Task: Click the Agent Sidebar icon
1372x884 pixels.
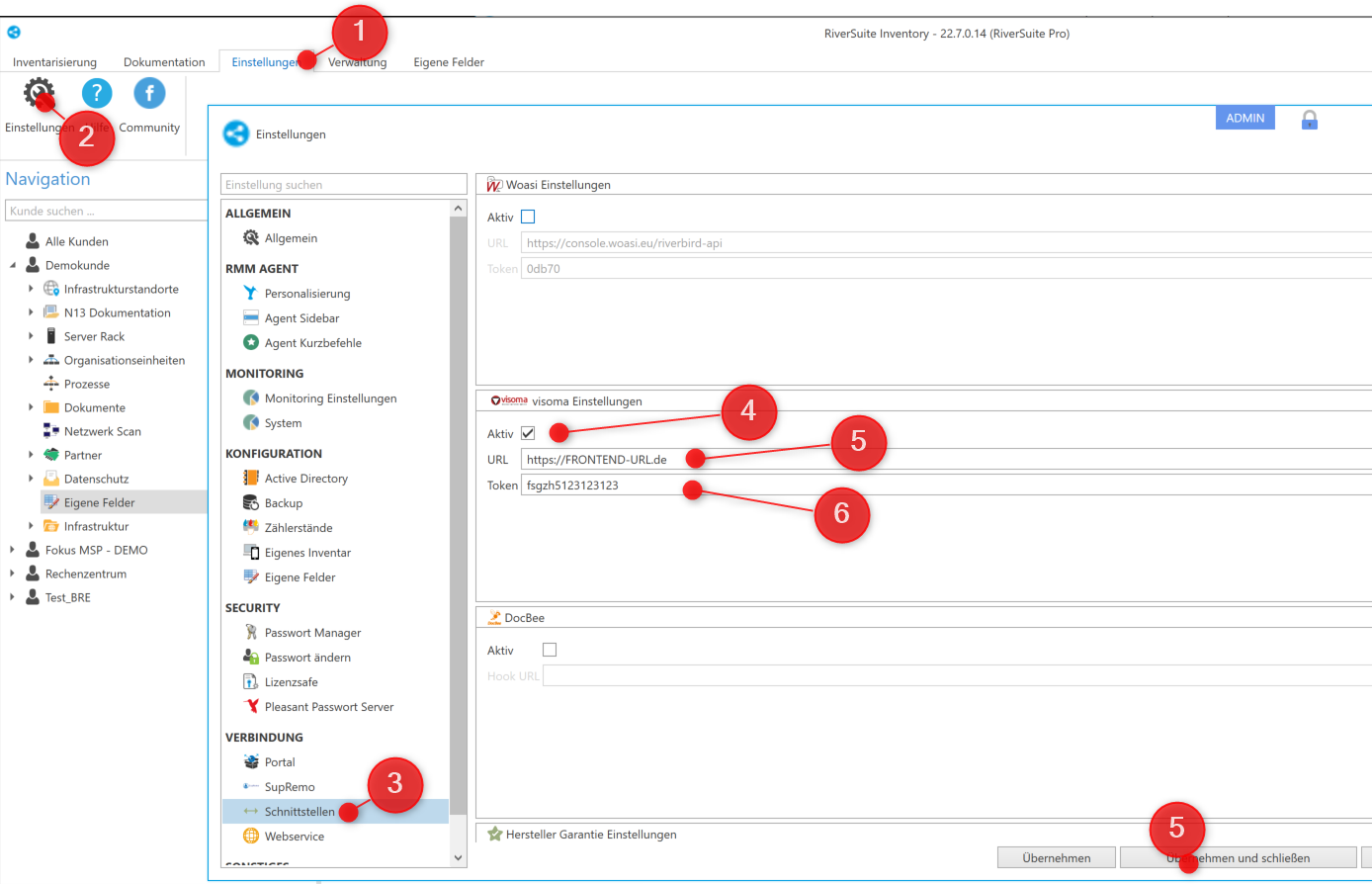Action: [251, 318]
